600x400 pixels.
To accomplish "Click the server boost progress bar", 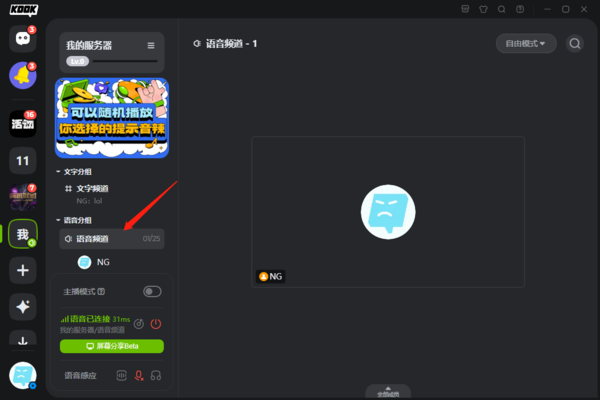I will (125, 61).
